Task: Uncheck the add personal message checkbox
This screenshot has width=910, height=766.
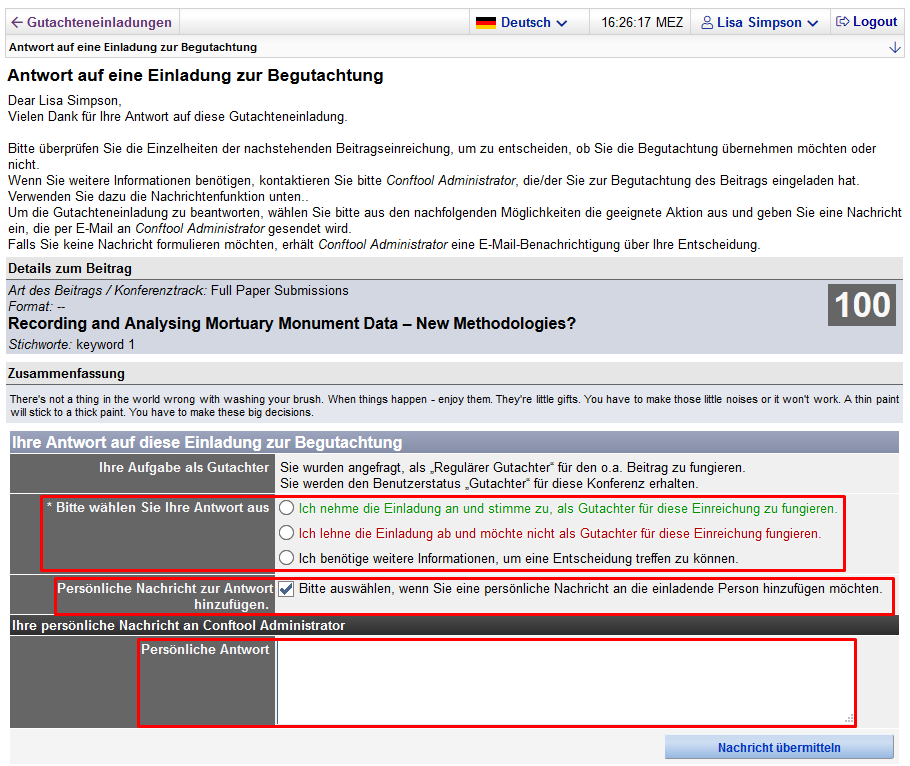Action: pos(287,589)
